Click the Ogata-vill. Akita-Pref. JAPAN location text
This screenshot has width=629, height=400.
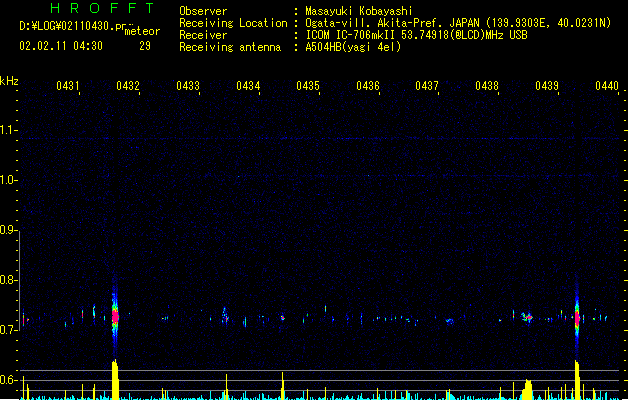(x=392, y=23)
